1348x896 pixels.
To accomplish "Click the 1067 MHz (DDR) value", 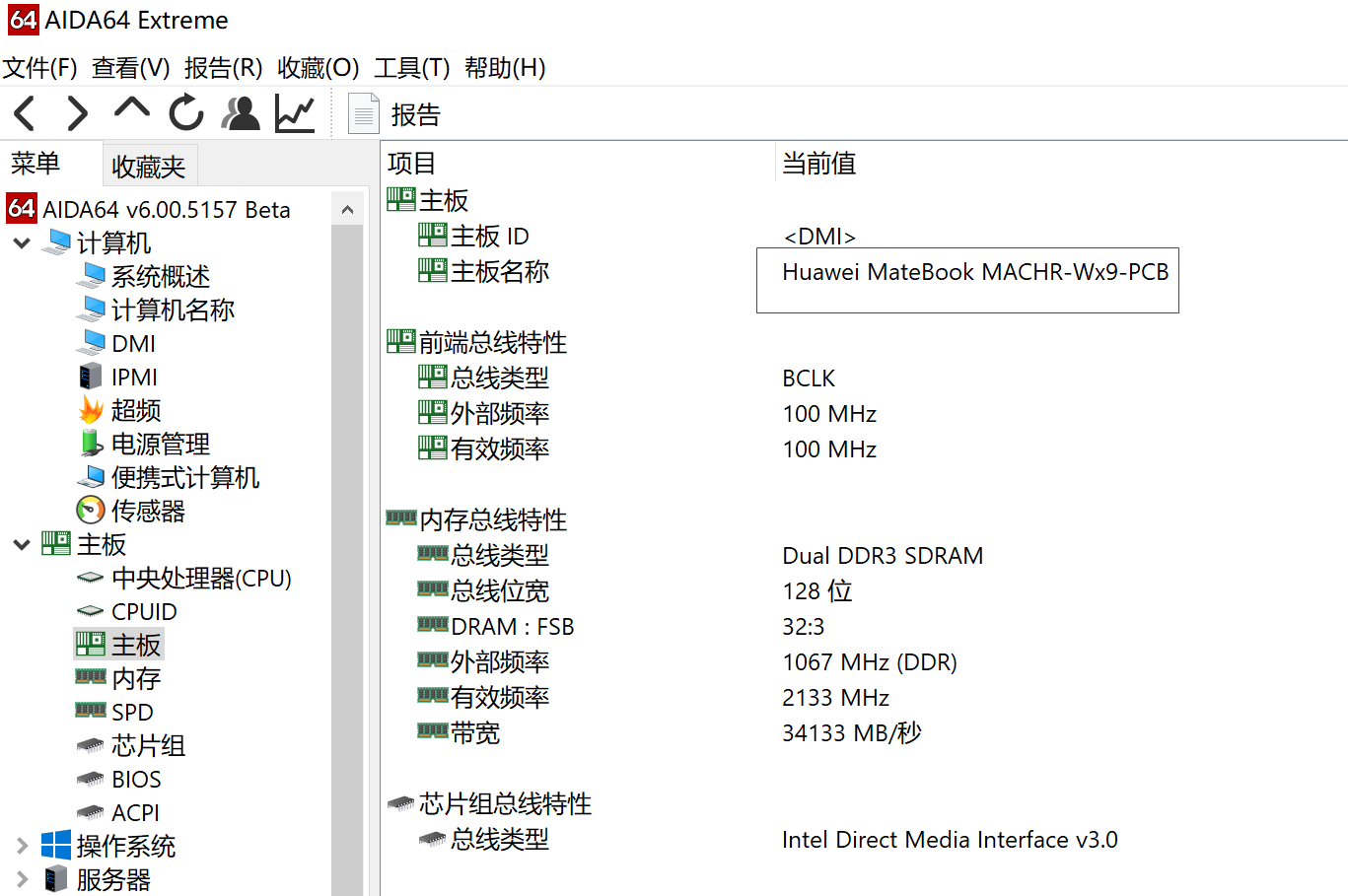I will [x=870, y=662].
